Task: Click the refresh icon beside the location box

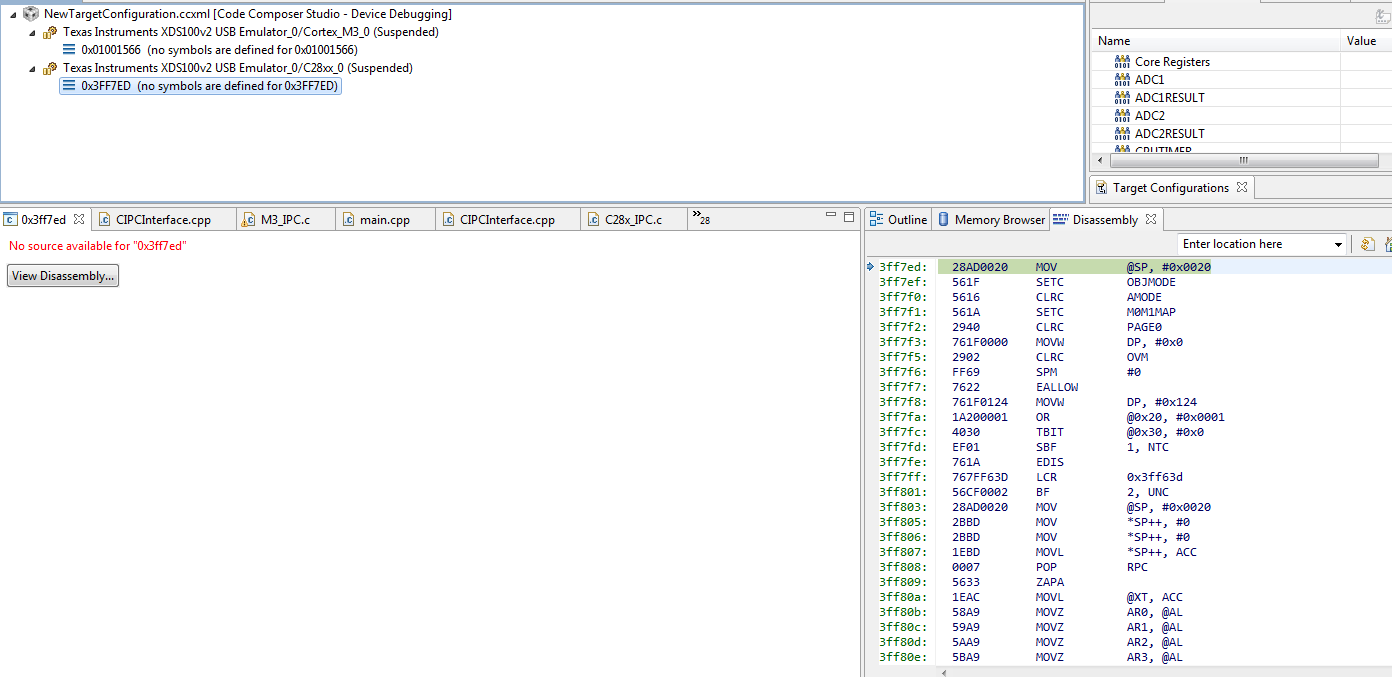Action: pyautogui.click(x=1367, y=244)
